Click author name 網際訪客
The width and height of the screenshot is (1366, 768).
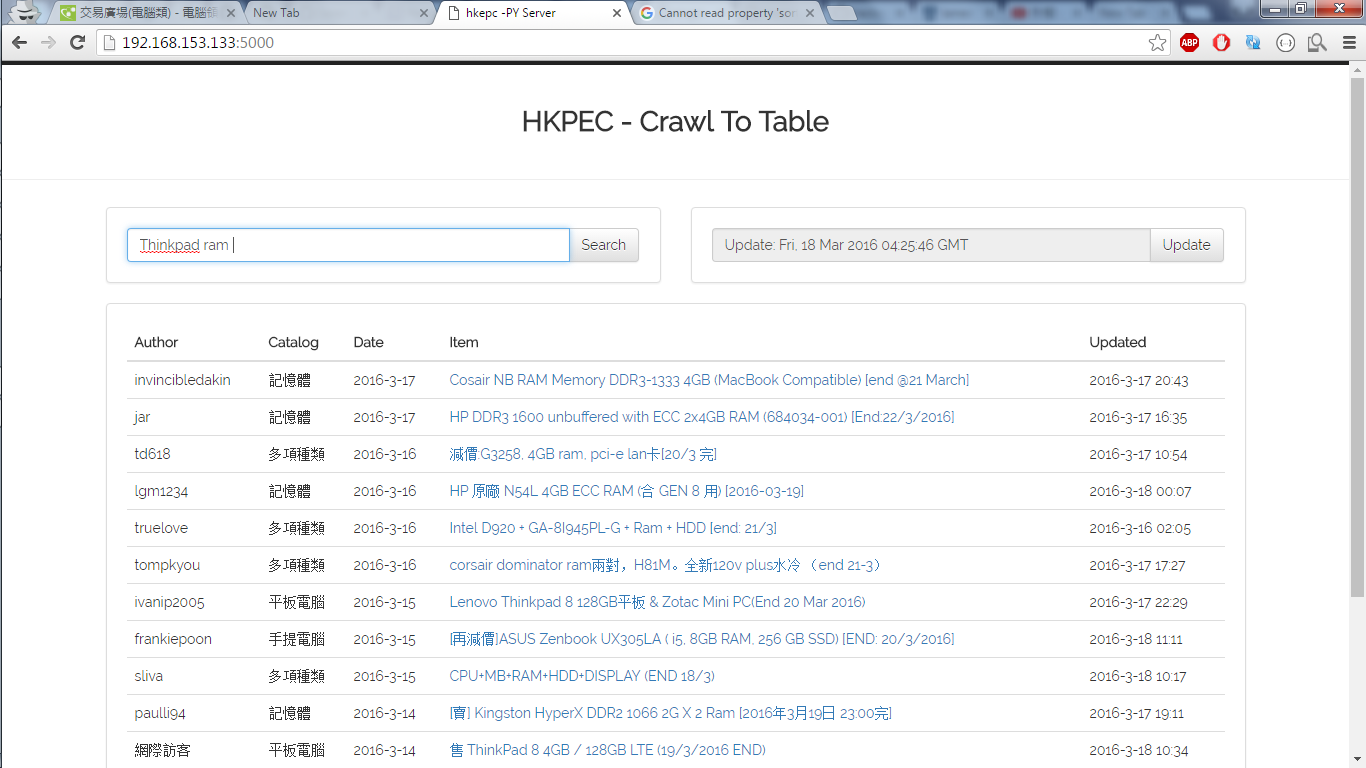coord(162,750)
